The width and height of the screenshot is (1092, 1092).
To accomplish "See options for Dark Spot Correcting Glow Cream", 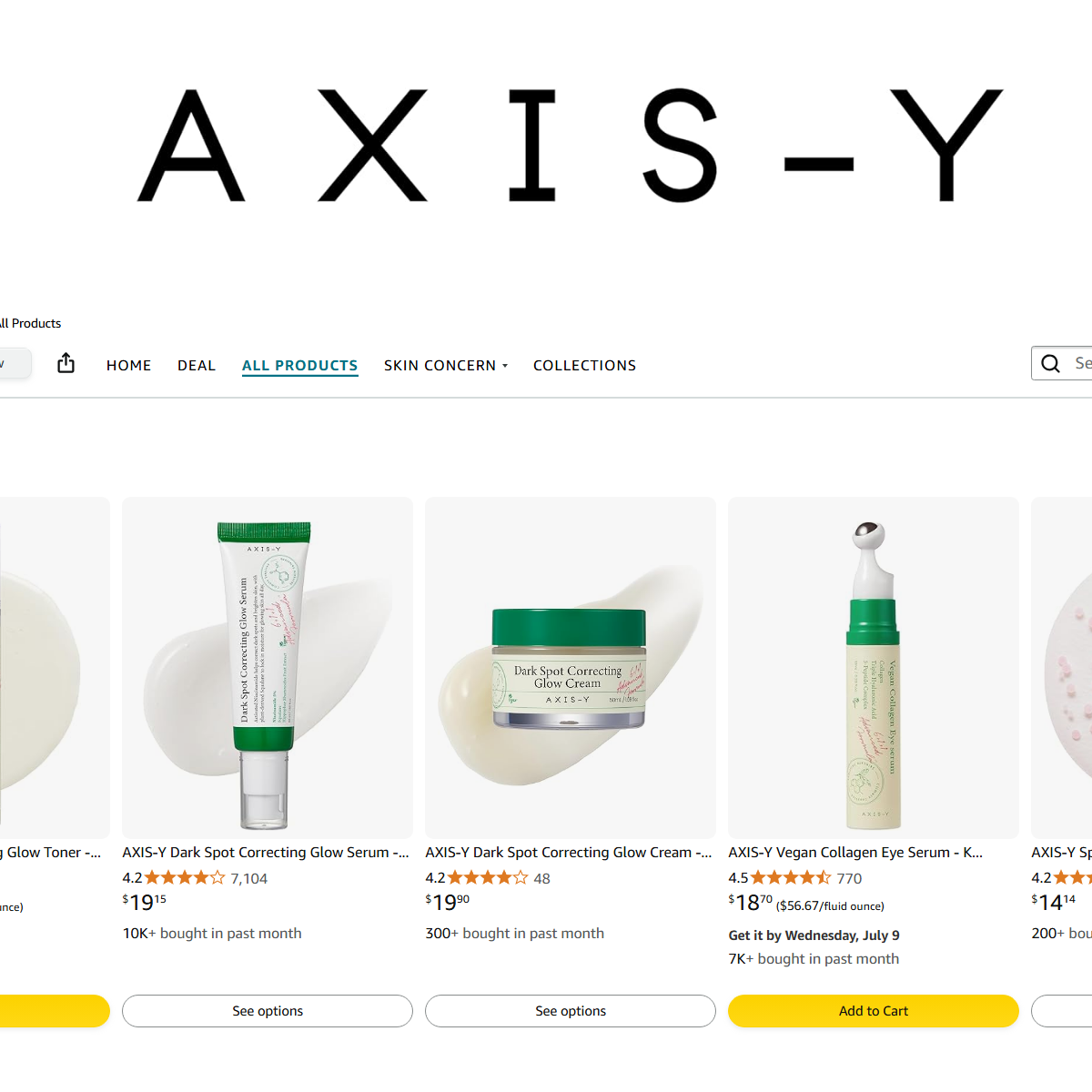I will click(571, 1011).
